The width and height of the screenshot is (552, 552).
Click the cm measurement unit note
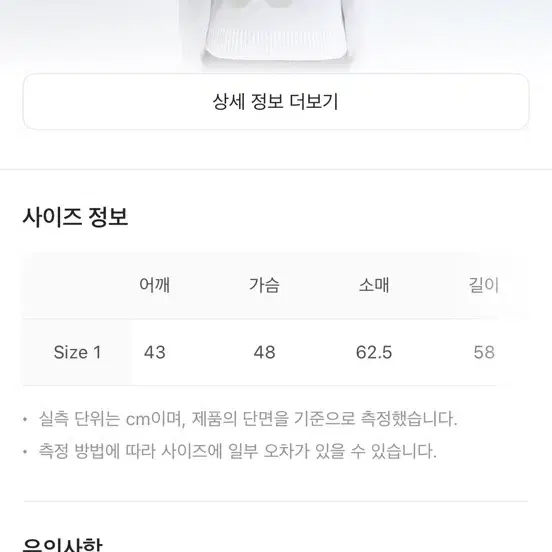pyautogui.click(x=248, y=419)
